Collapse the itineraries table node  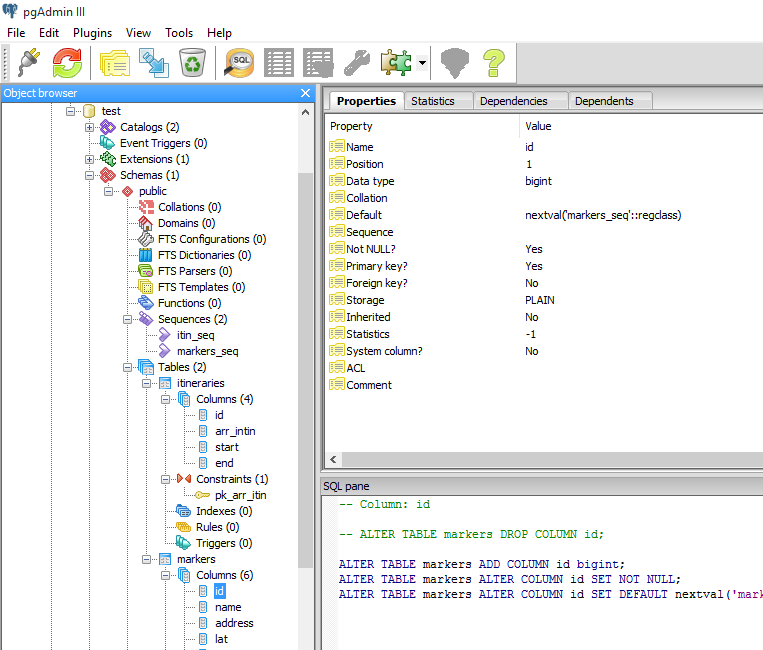(146, 383)
